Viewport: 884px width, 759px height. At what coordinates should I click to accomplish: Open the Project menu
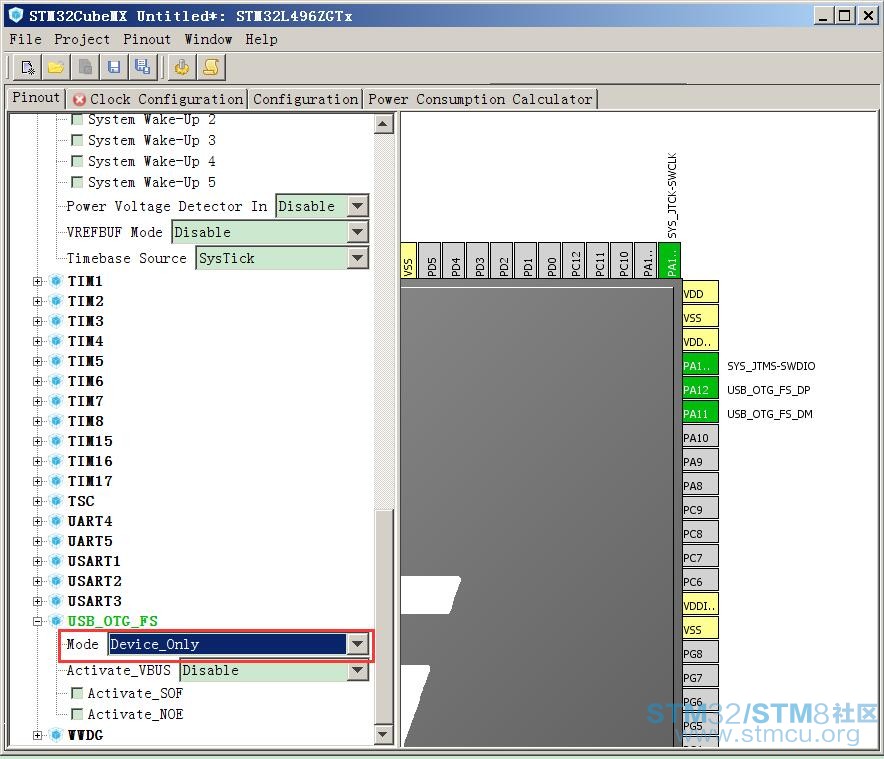tap(82, 39)
